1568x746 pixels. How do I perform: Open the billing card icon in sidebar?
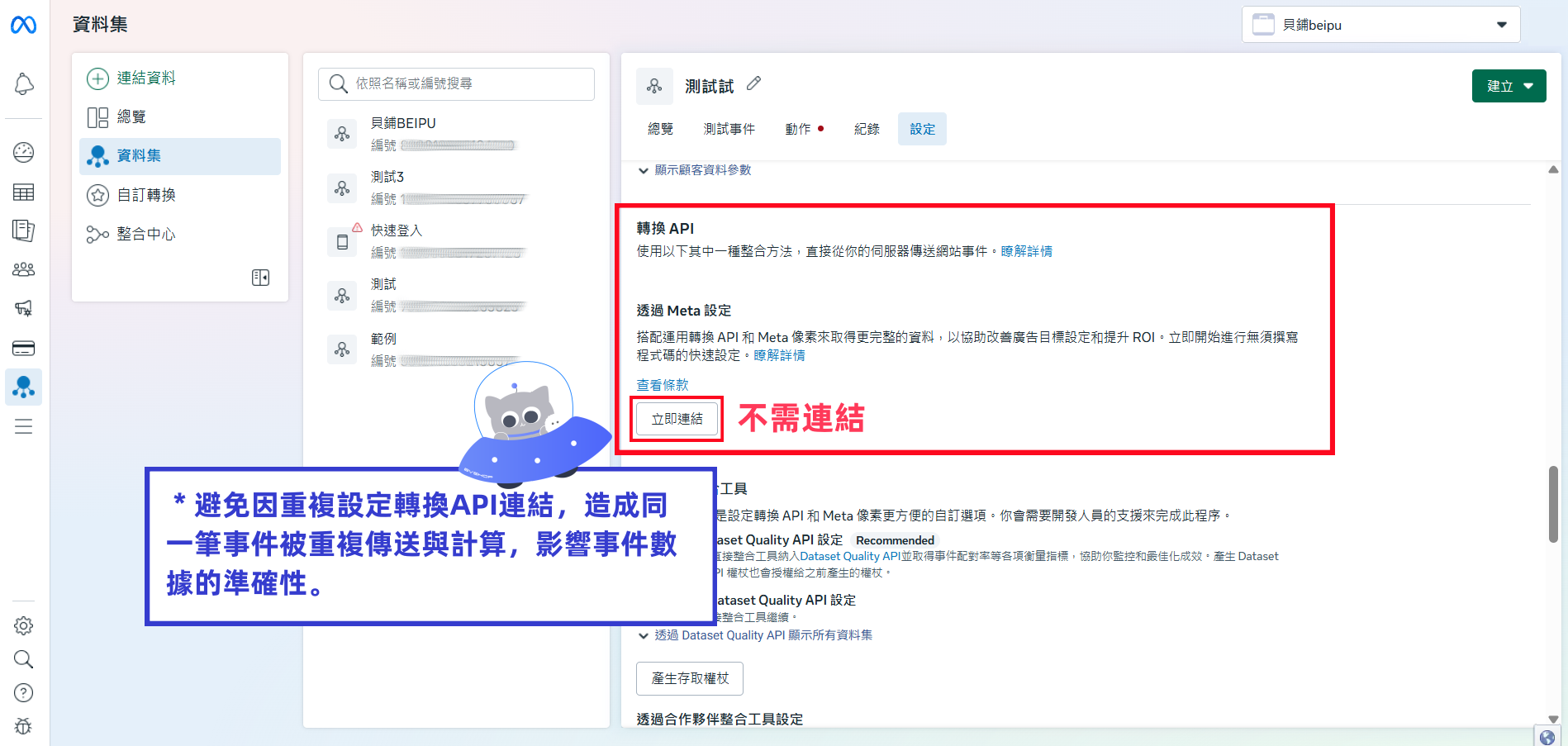pos(24,348)
